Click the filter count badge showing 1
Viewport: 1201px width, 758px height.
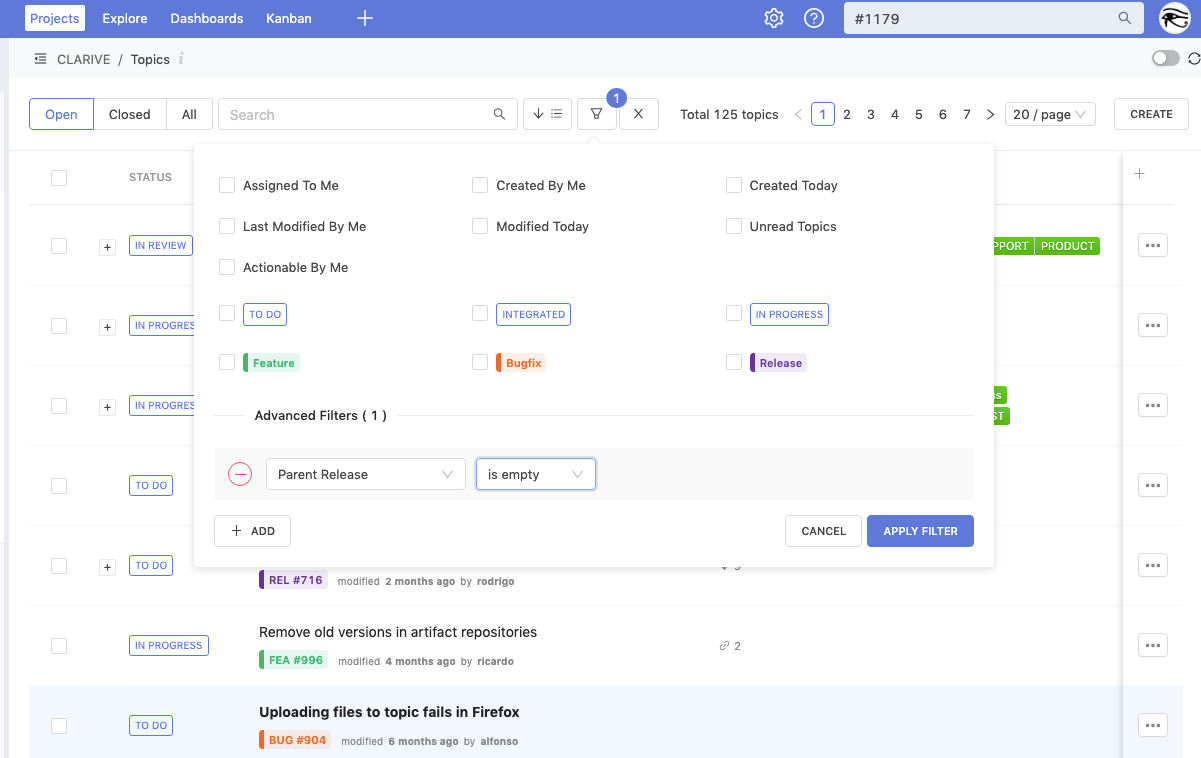coord(616,98)
